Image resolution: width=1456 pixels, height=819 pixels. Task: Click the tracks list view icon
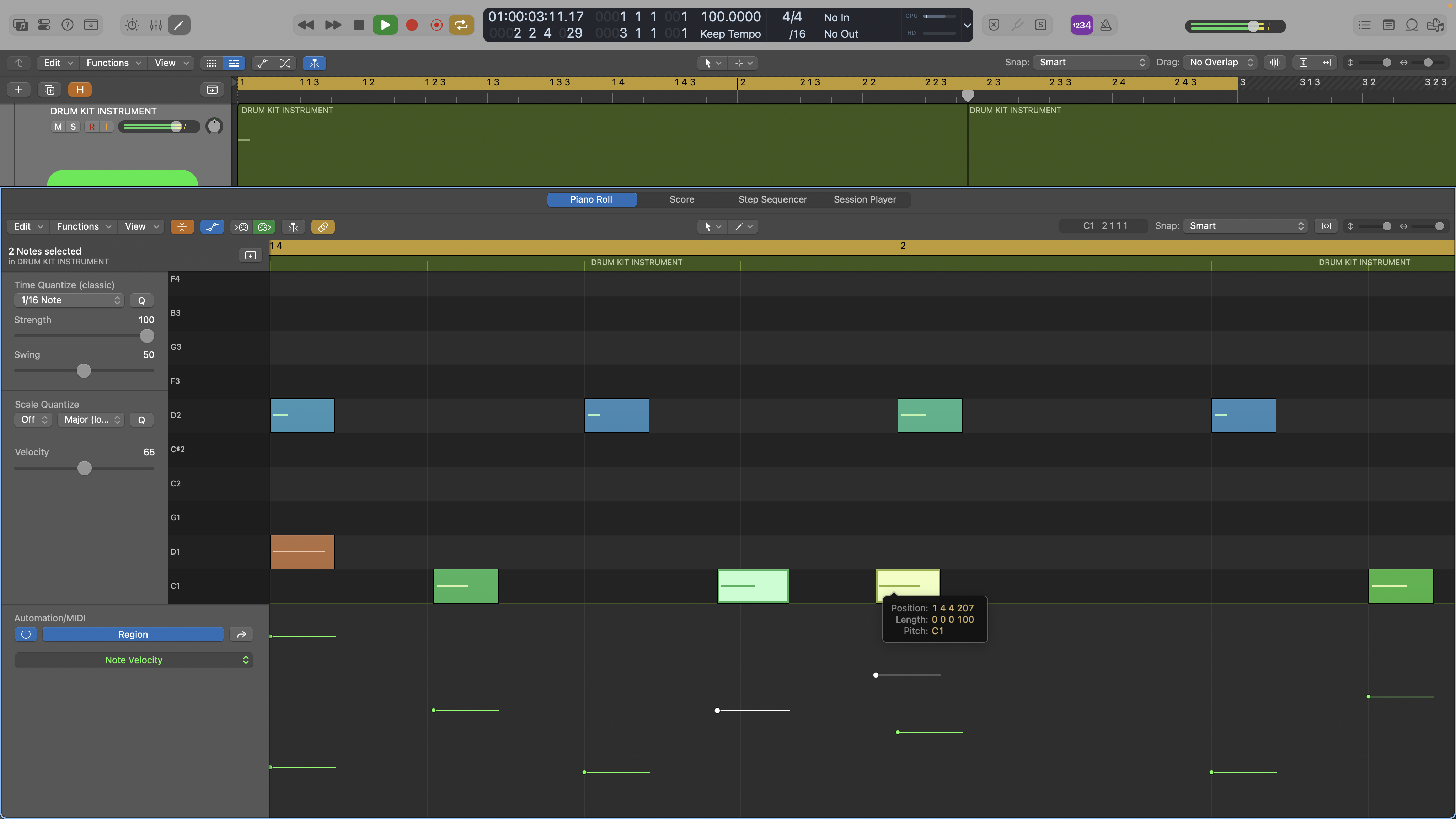234,63
